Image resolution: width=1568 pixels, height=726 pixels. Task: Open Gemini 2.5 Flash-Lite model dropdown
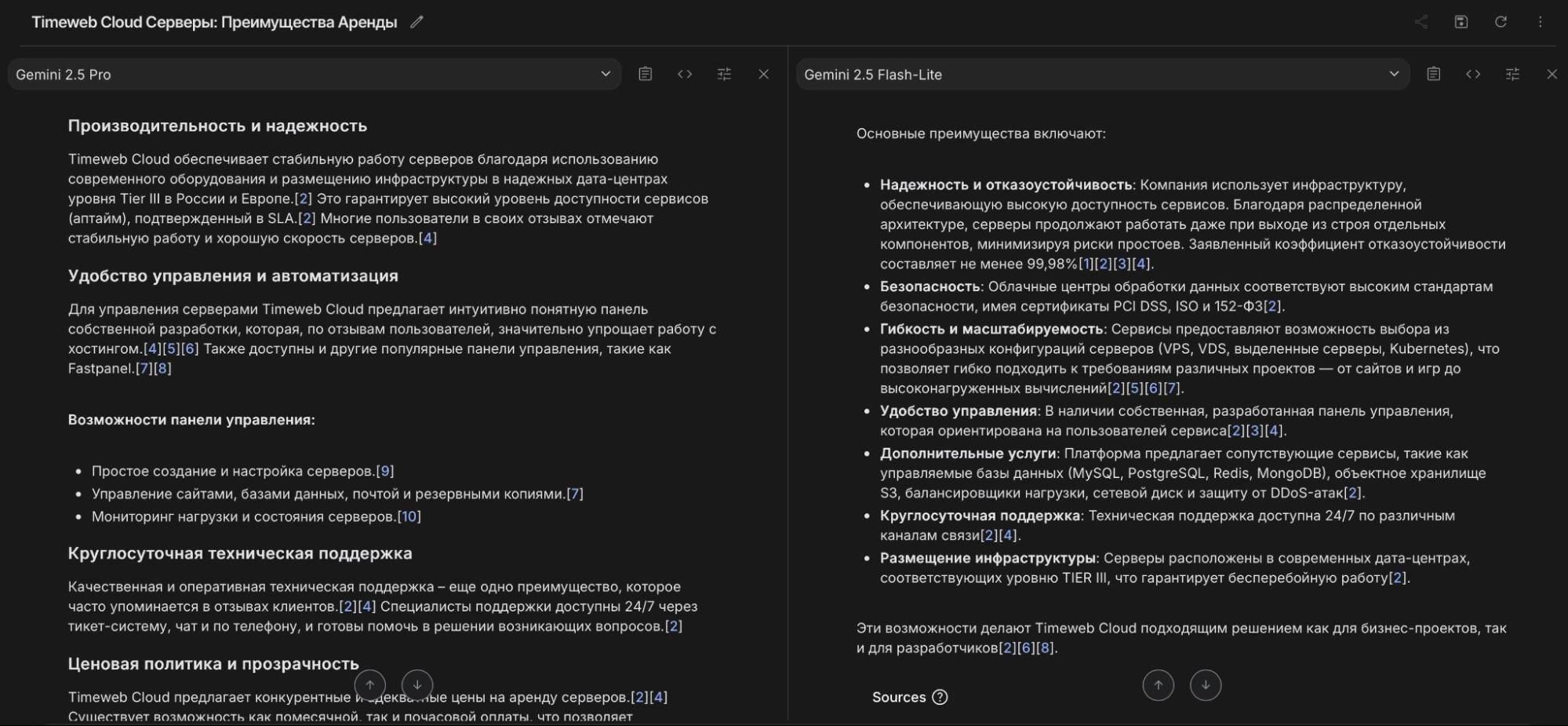(1103, 74)
